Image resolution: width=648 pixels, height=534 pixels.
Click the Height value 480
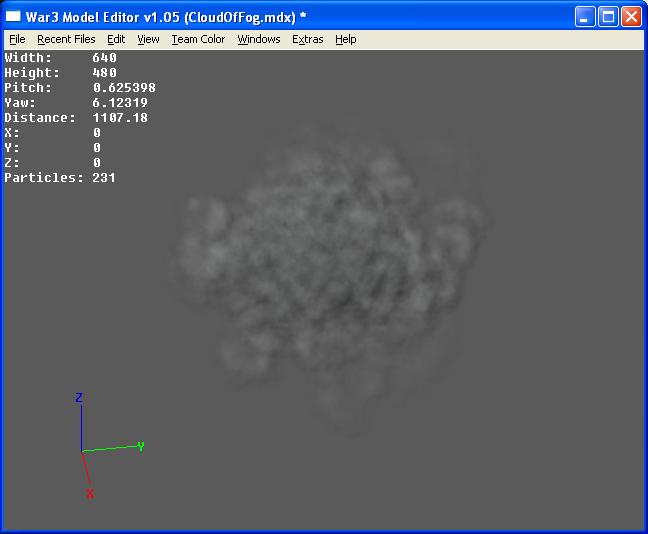click(105, 73)
